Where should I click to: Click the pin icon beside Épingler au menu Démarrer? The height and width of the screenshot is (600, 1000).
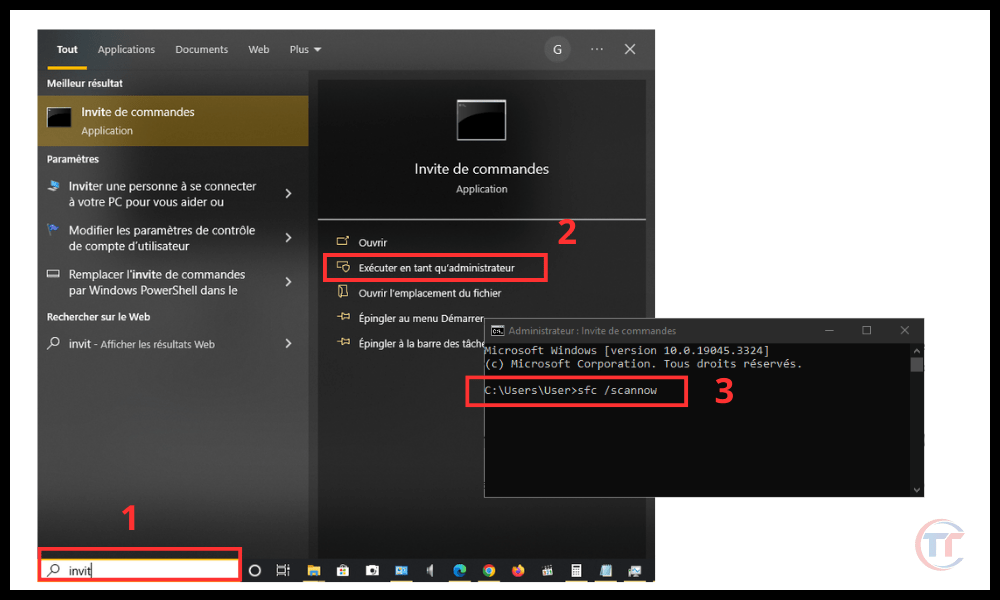[x=343, y=317]
